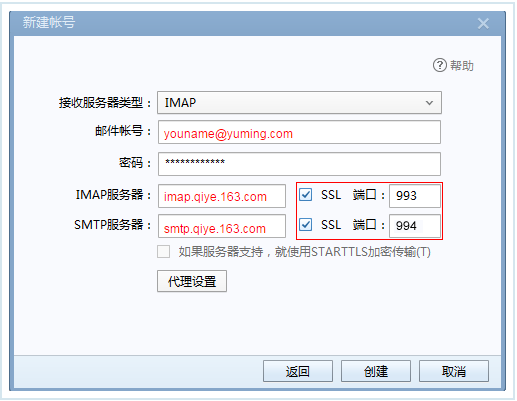Select the IMAP server type combo box

(299, 103)
